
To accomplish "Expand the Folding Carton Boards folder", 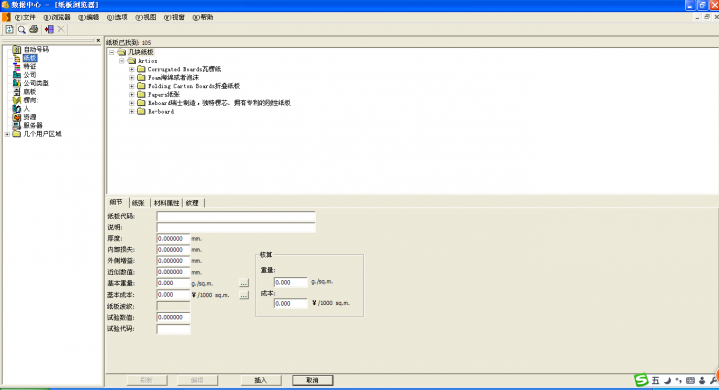I will coord(132,86).
